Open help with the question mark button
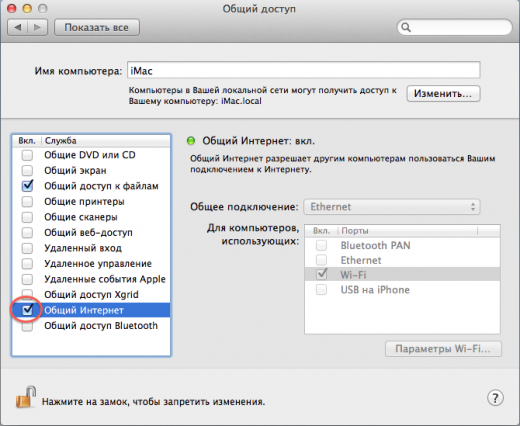Image resolution: width=520 pixels, height=426 pixels. click(x=495, y=398)
